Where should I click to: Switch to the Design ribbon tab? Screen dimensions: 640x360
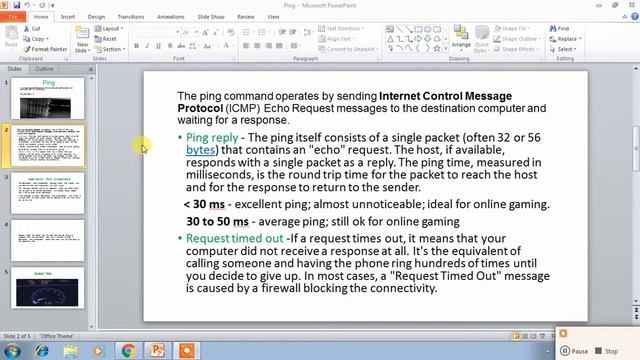tap(96, 17)
